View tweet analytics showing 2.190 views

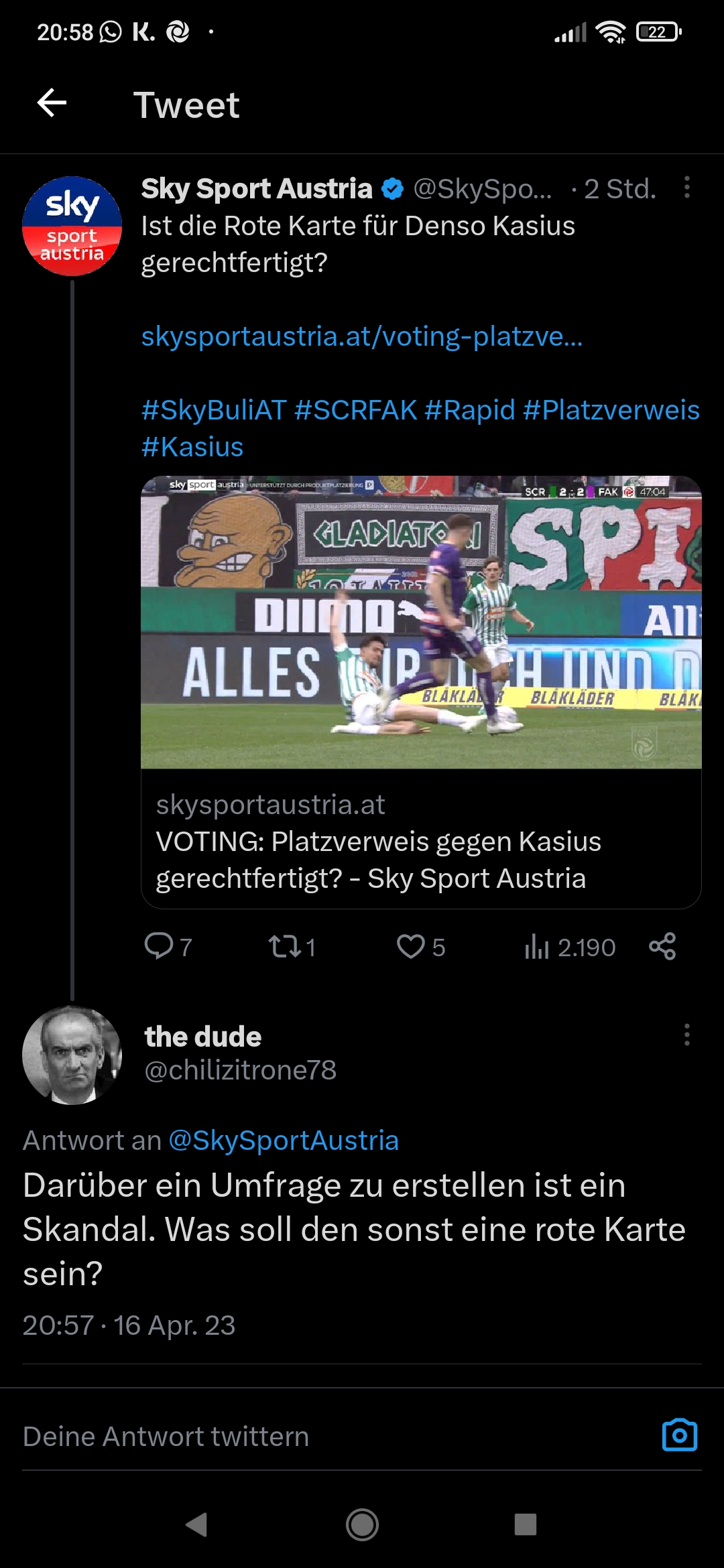coord(570,947)
